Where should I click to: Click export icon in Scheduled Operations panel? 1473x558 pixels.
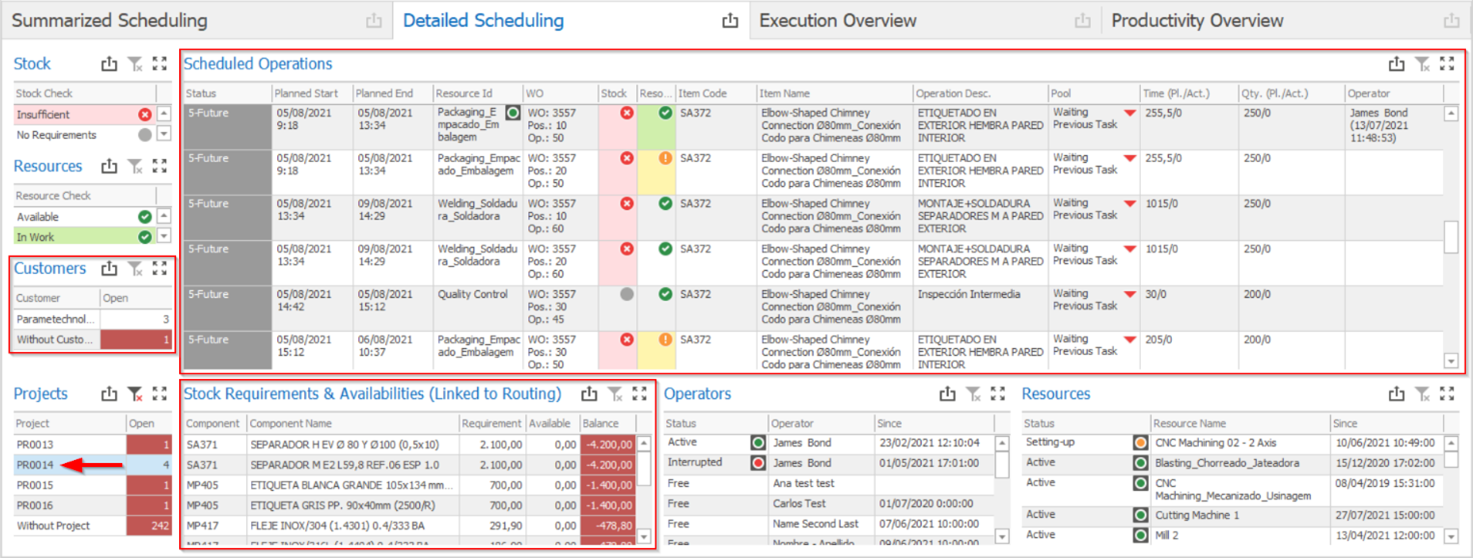(x=1396, y=64)
